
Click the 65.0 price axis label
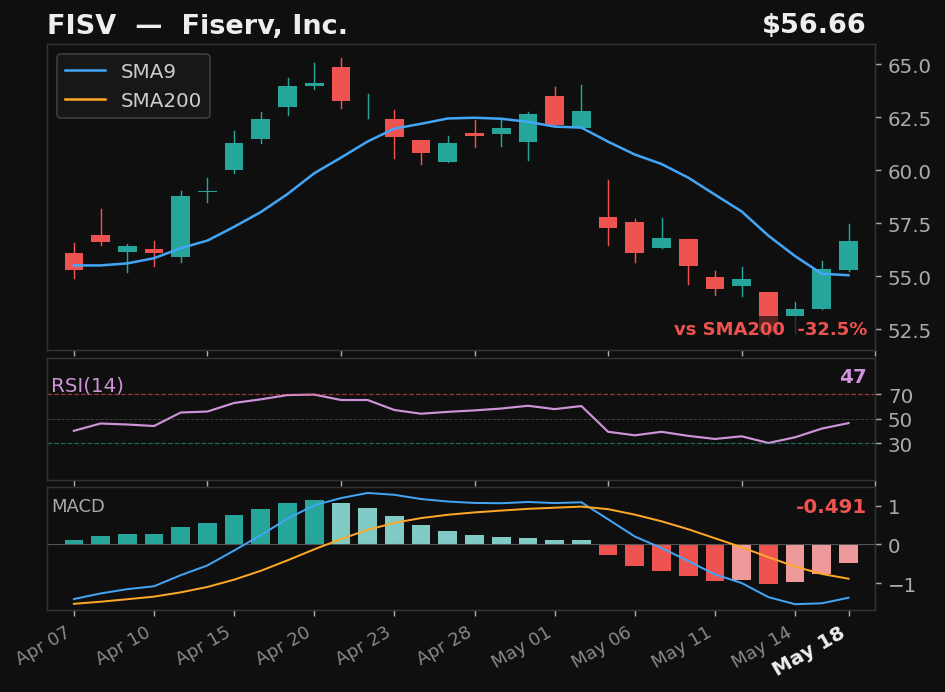[x=909, y=66]
